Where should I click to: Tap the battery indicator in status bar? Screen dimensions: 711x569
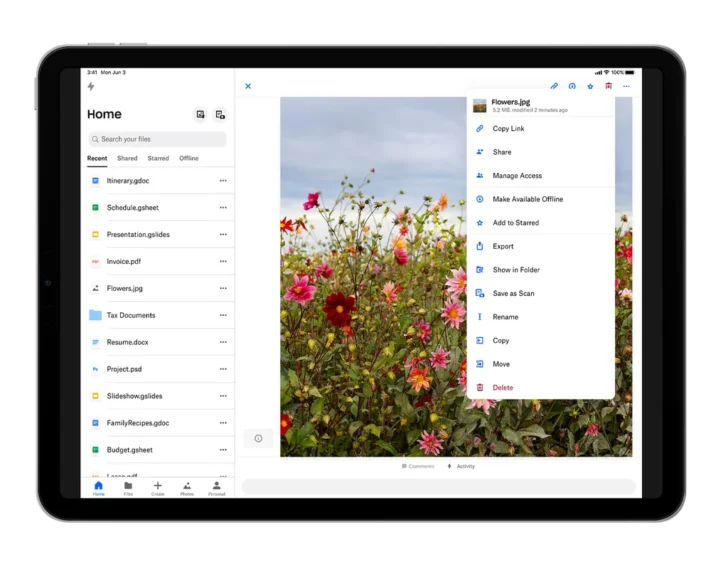coord(630,73)
